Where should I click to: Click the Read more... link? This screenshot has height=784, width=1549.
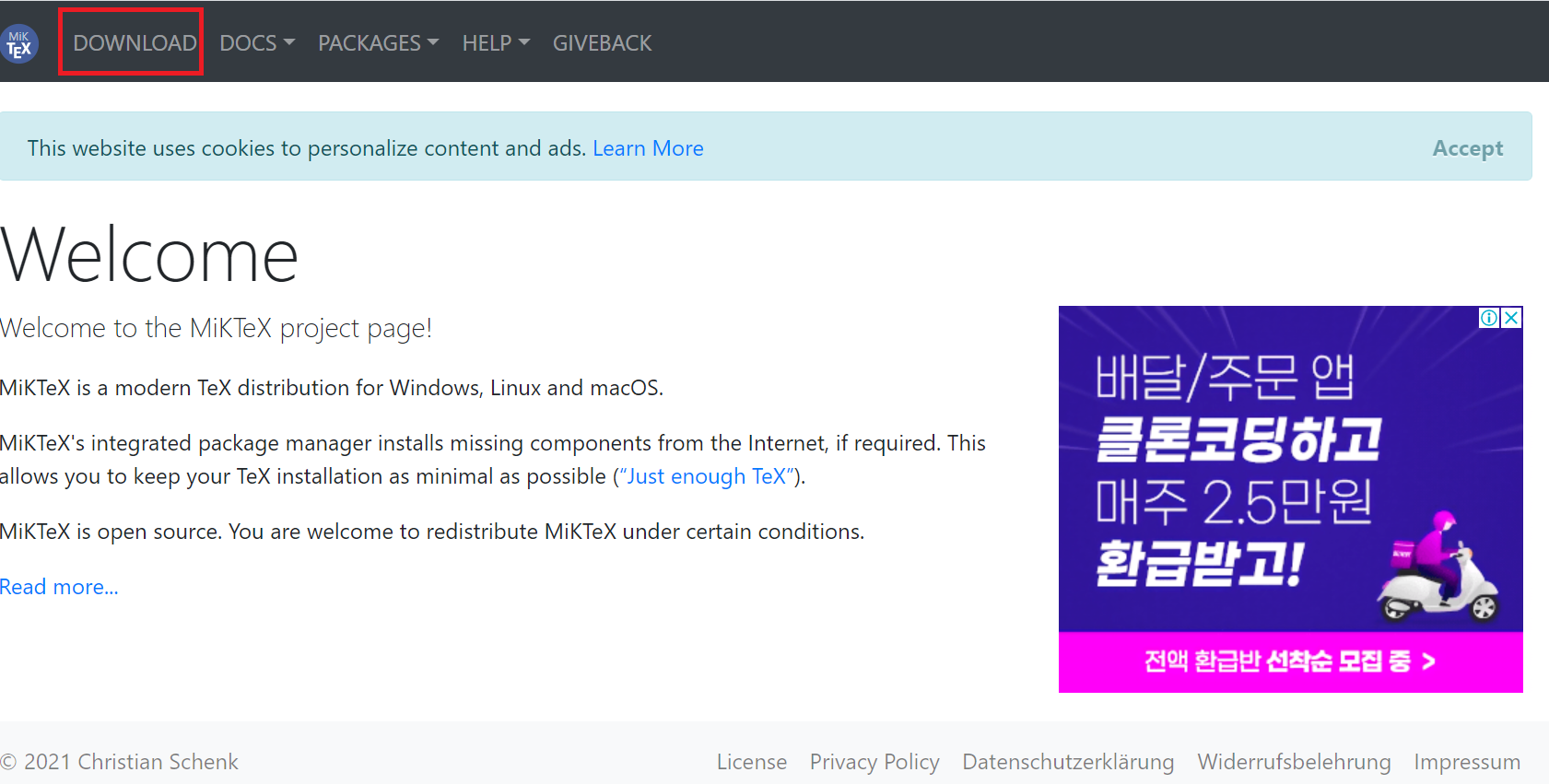(59, 587)
